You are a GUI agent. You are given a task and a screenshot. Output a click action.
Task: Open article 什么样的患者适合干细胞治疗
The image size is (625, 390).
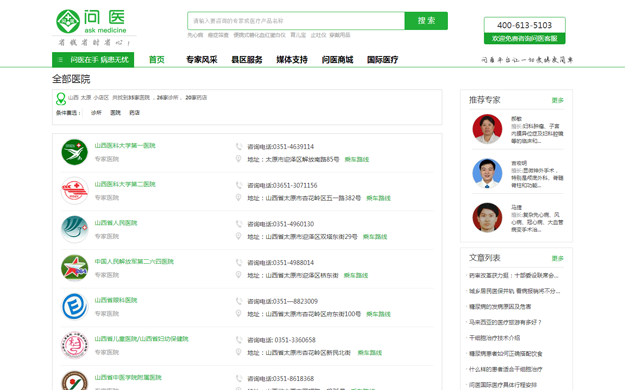[505, 369]
